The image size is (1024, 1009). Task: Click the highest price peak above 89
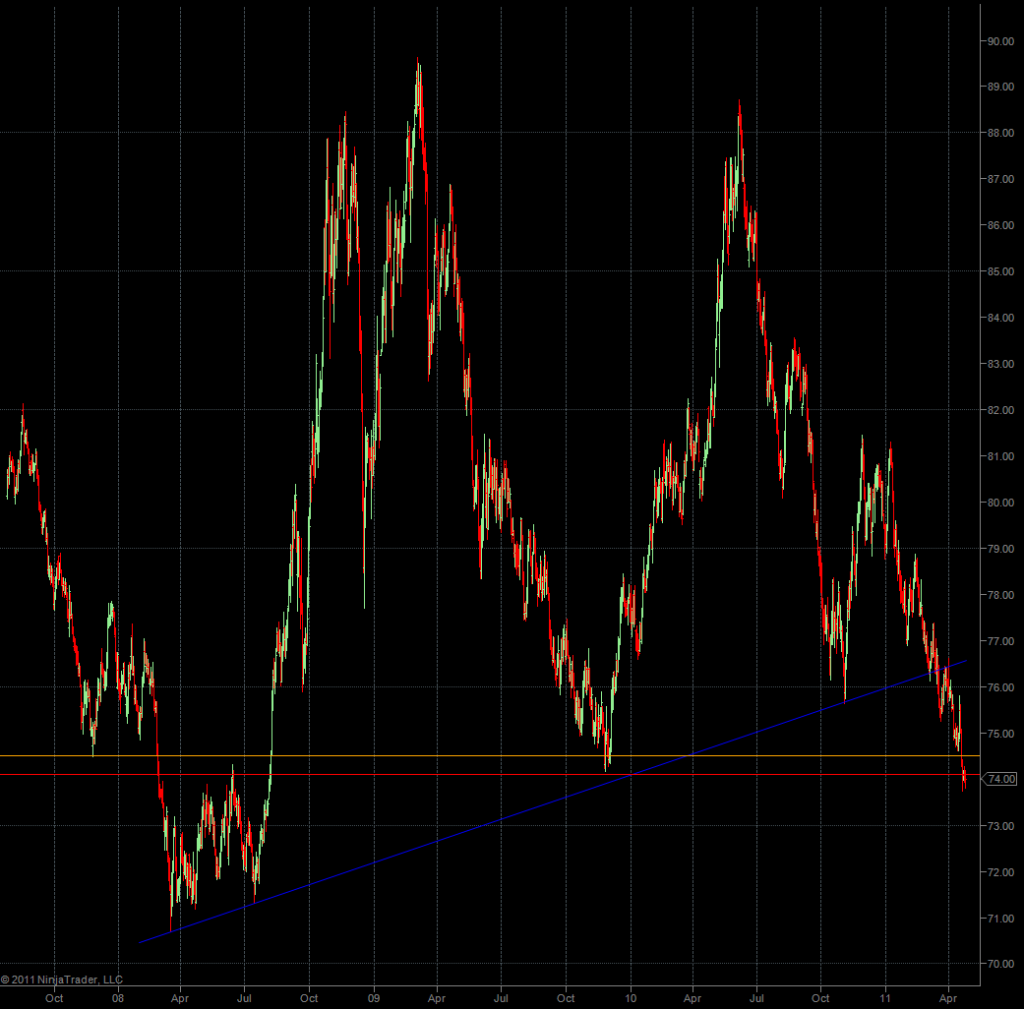point(418,66)
